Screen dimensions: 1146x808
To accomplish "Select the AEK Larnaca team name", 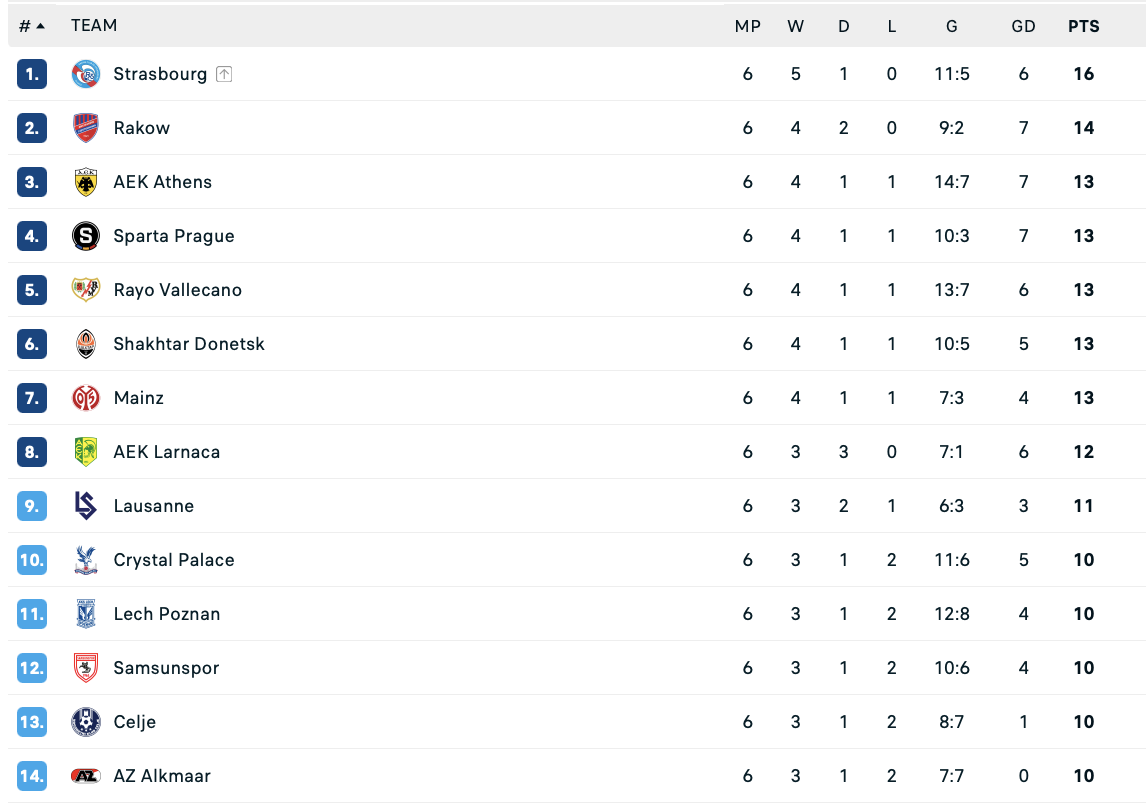I will pos(166,452).
